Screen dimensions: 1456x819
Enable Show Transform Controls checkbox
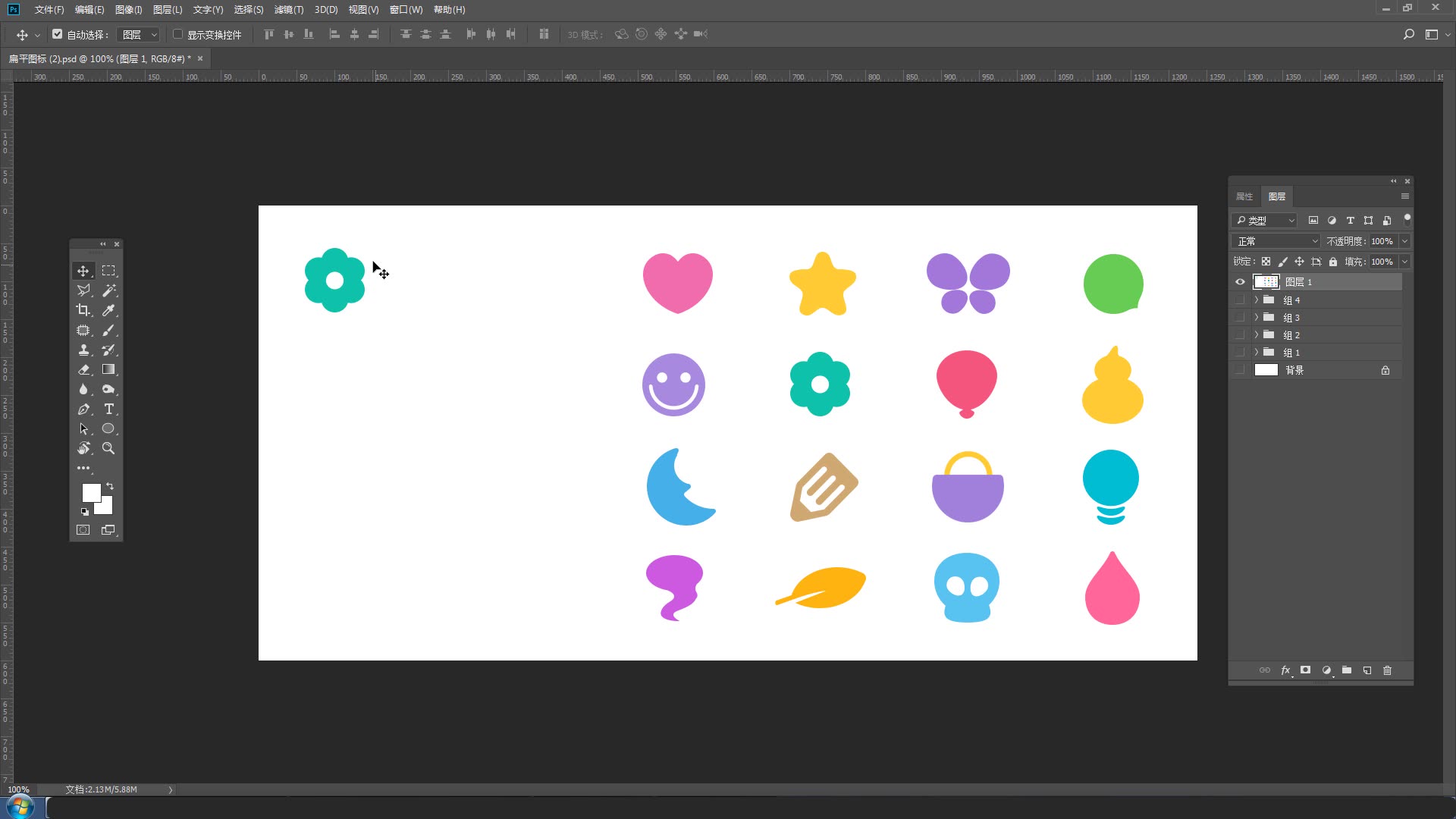click(177, 34)
